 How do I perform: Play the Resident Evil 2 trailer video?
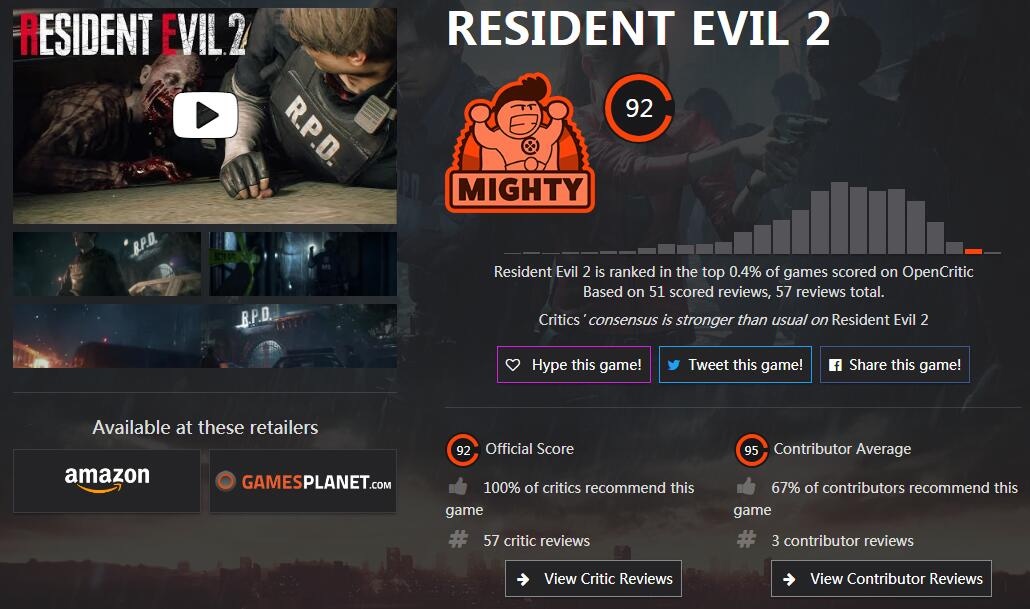[205, 115]
